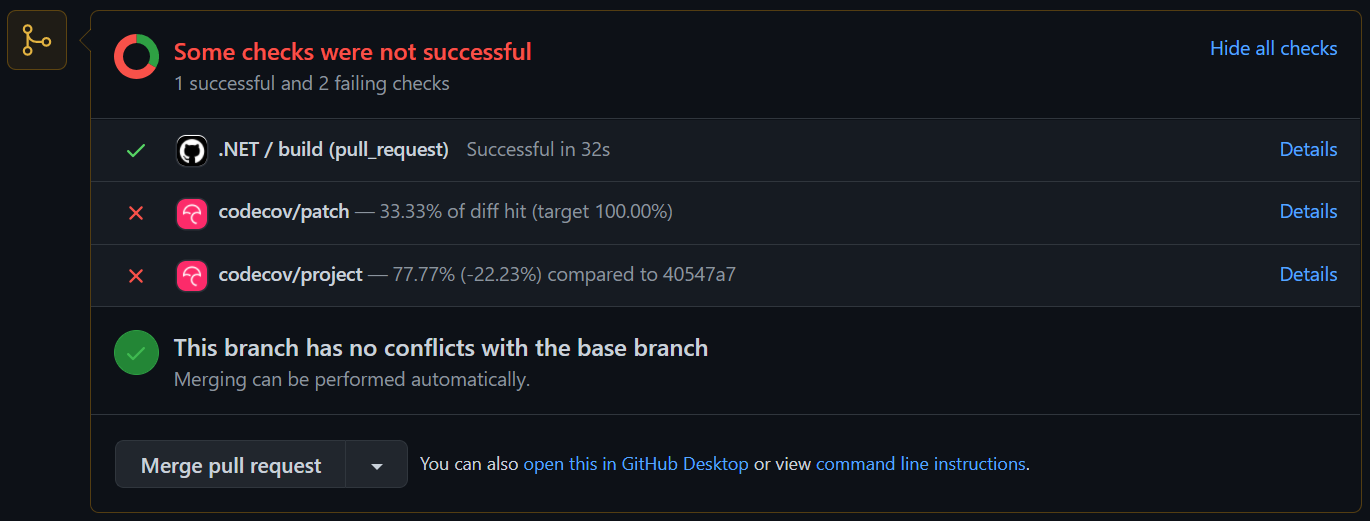Image resolution: width=1370 pixels, height=521 pixels.
Task: Click the red X beside codecov/patch
Action: coord(136,213)
